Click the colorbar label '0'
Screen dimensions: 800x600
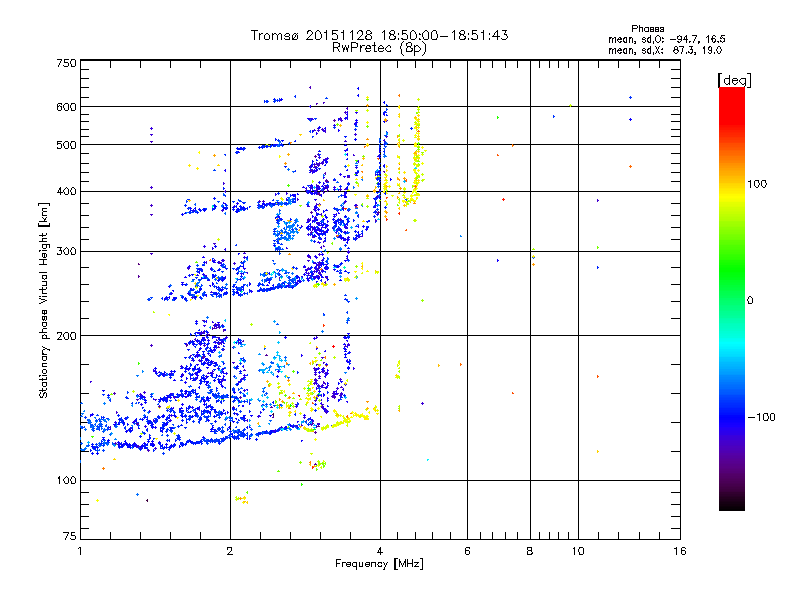click(x=749, y=301)
